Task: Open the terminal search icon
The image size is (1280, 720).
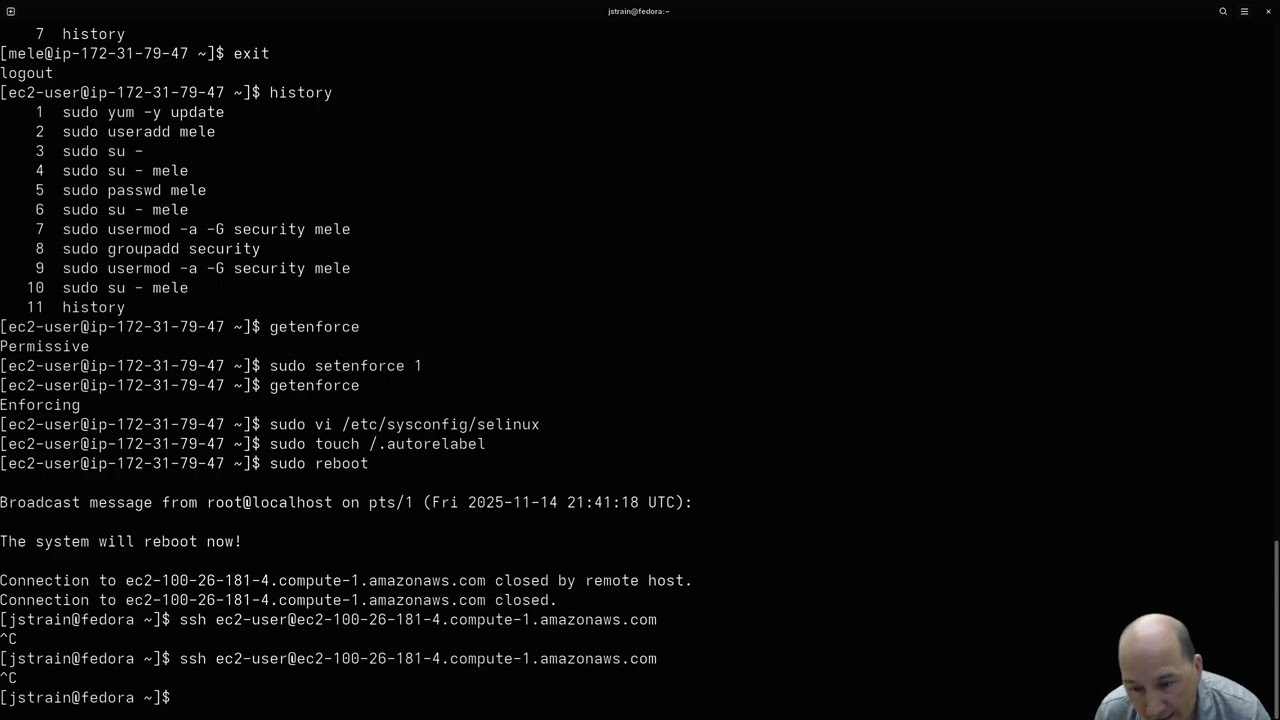Action: pos(1223,11)
